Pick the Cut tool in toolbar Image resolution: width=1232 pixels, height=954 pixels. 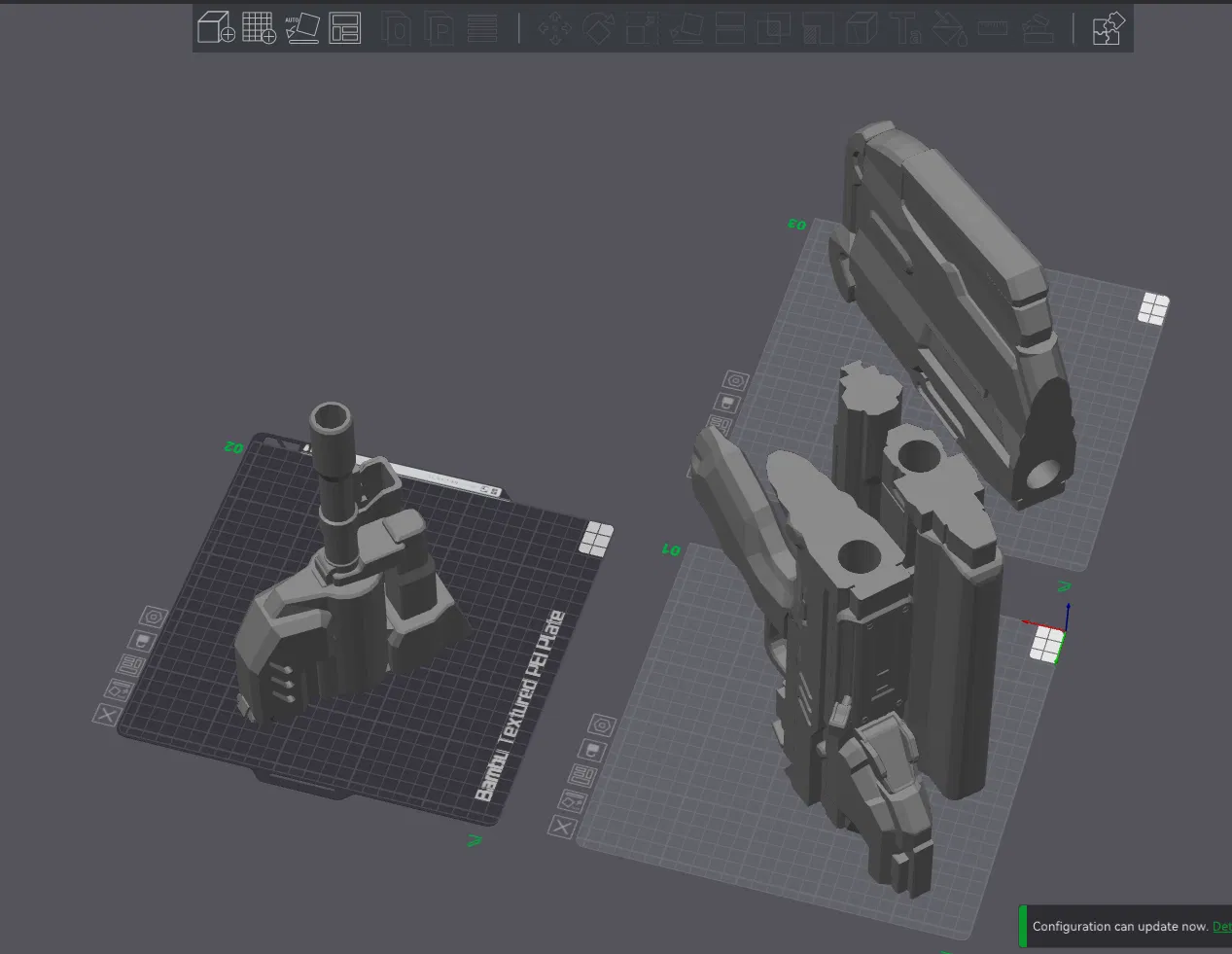coord(730,28)
